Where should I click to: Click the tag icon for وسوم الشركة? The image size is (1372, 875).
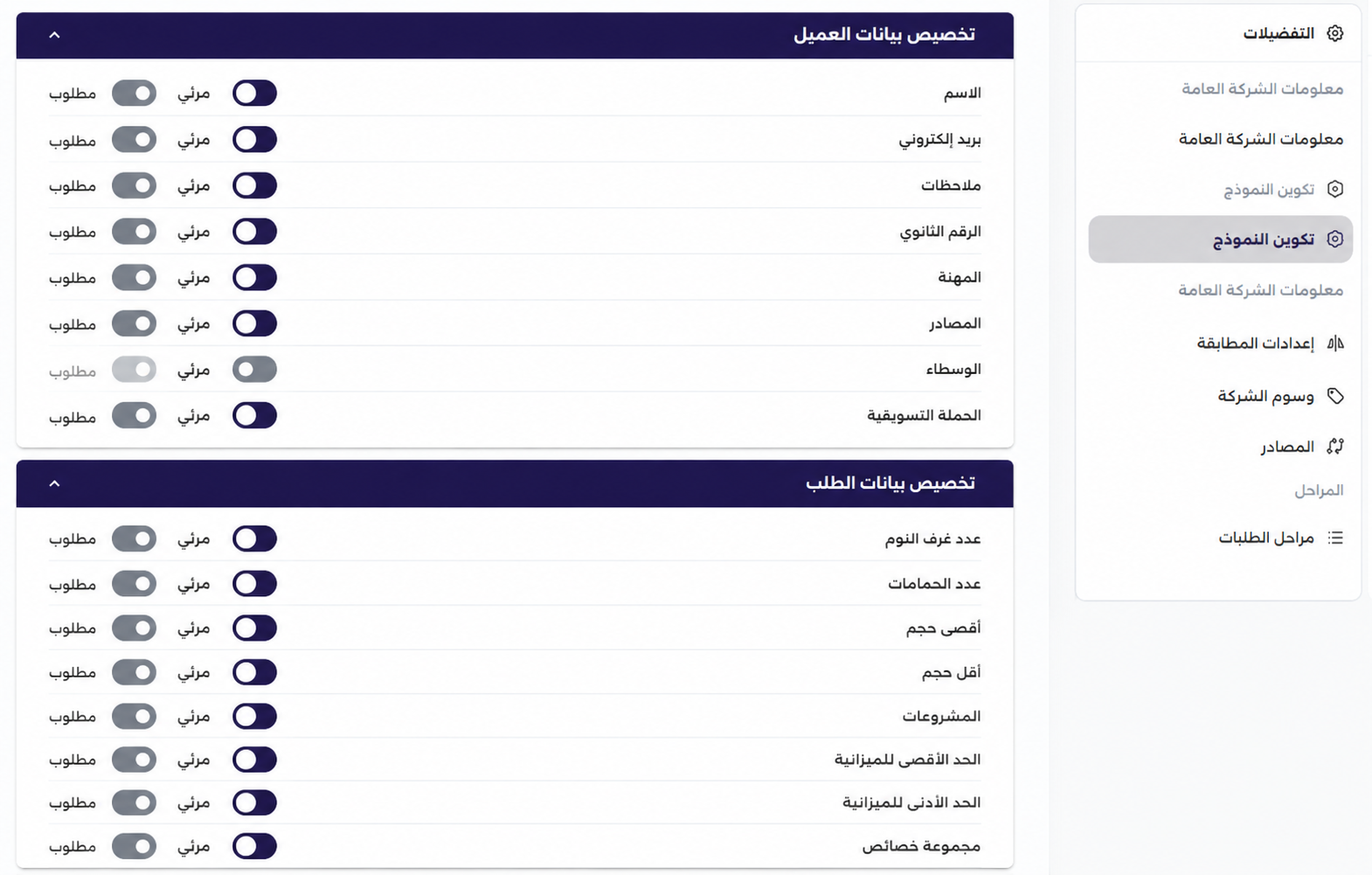coord(1334,396)
